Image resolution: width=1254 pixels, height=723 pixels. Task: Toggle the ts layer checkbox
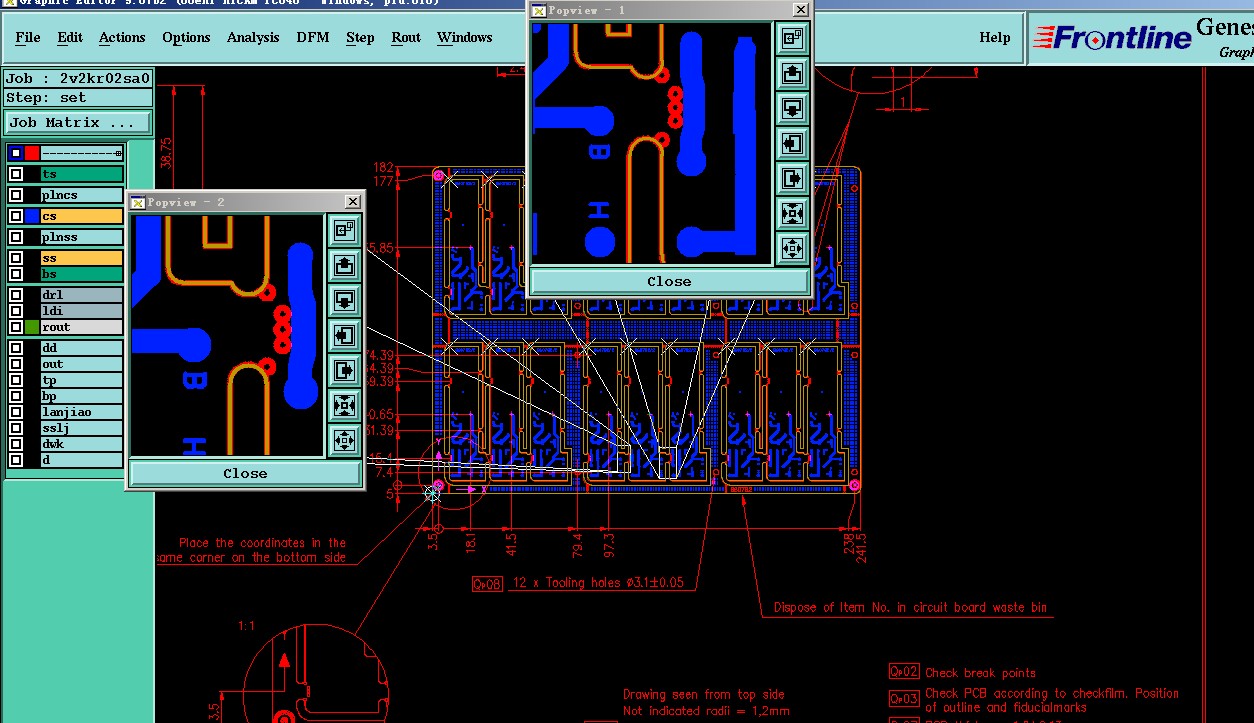coord(16,174)
